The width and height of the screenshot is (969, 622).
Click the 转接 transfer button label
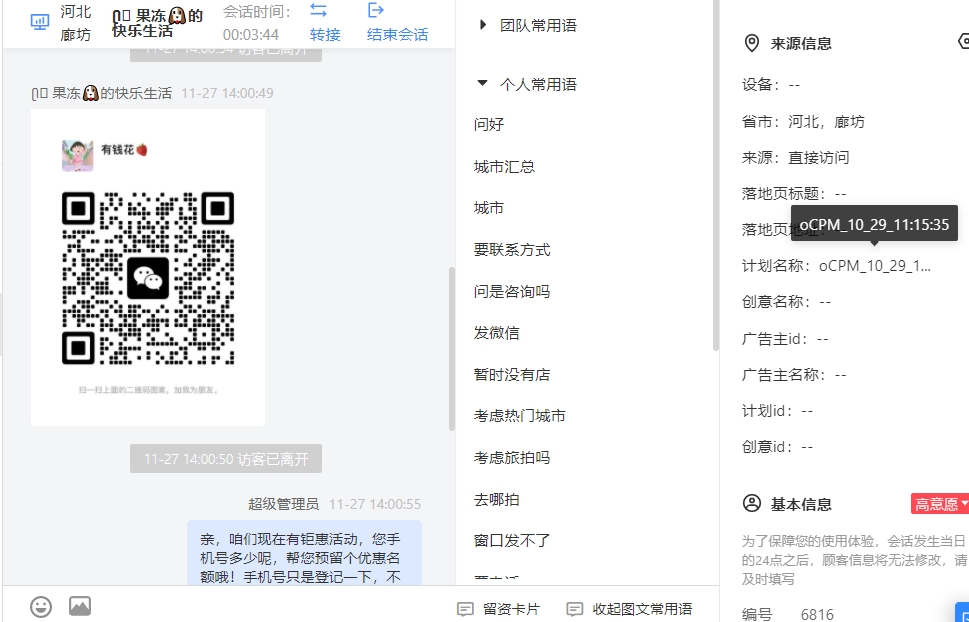click(x=325, y=35)
